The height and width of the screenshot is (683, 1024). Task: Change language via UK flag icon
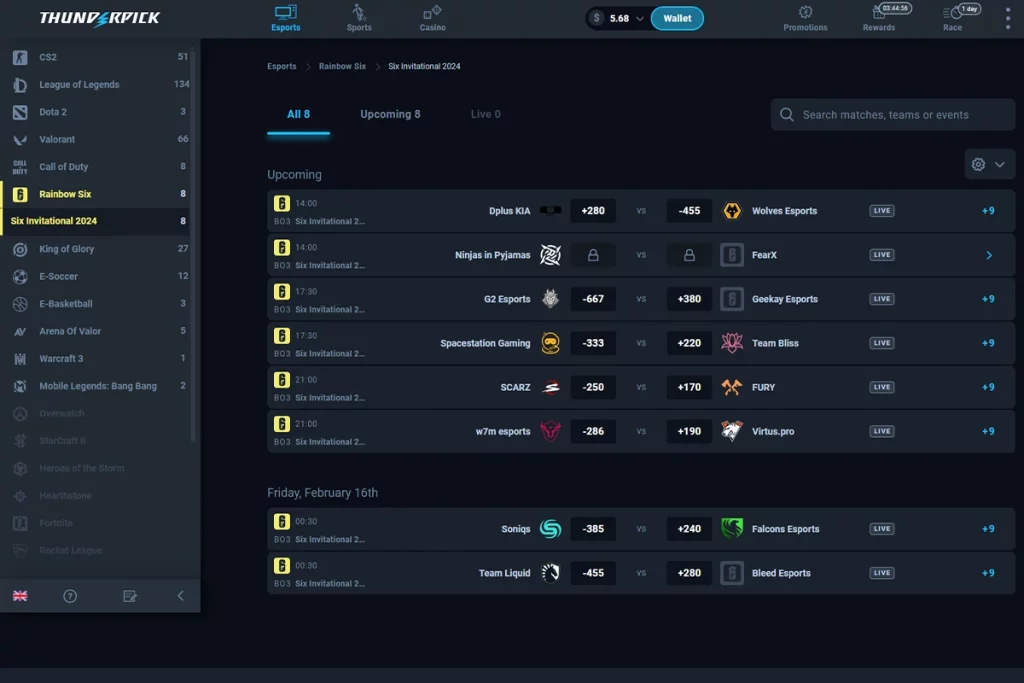tap(20, 596)
